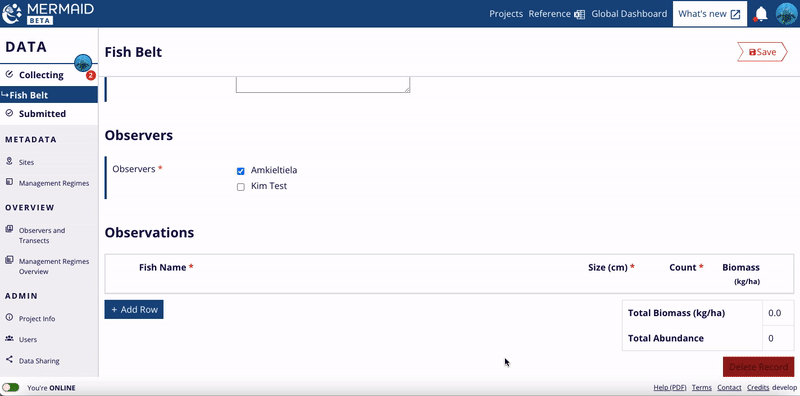Screen dimensions: 800x396
Task: Open the Global Dashboard
Action: (x=629, y=14)
